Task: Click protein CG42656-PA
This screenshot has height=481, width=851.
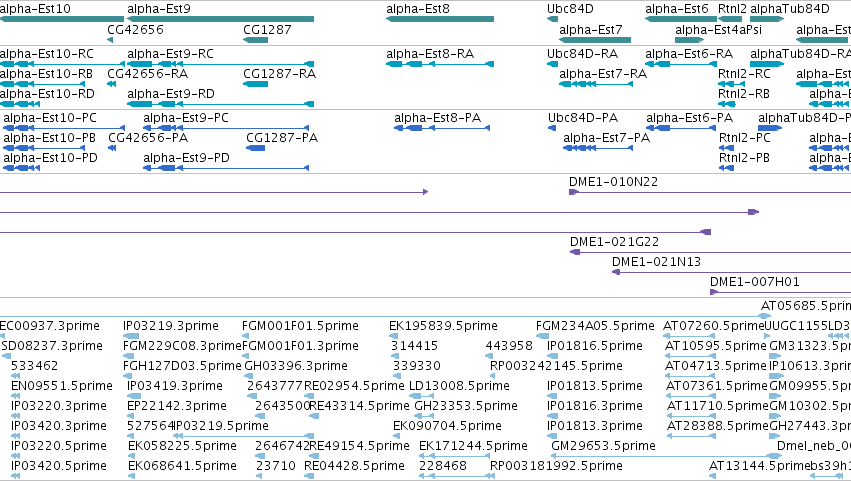Action: [x=148, y=138]
